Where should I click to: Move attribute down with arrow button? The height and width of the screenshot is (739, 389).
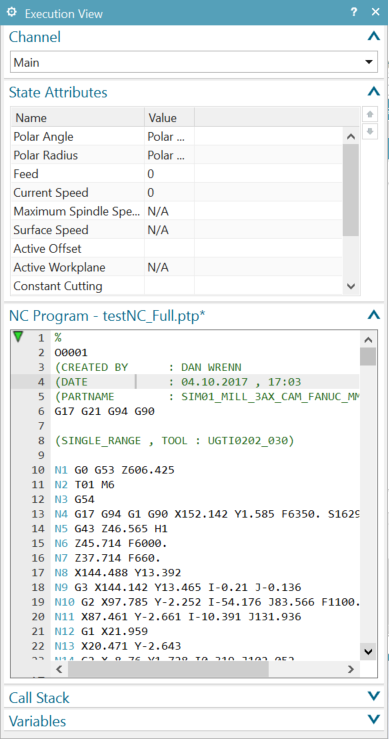(x=370, y=132)
